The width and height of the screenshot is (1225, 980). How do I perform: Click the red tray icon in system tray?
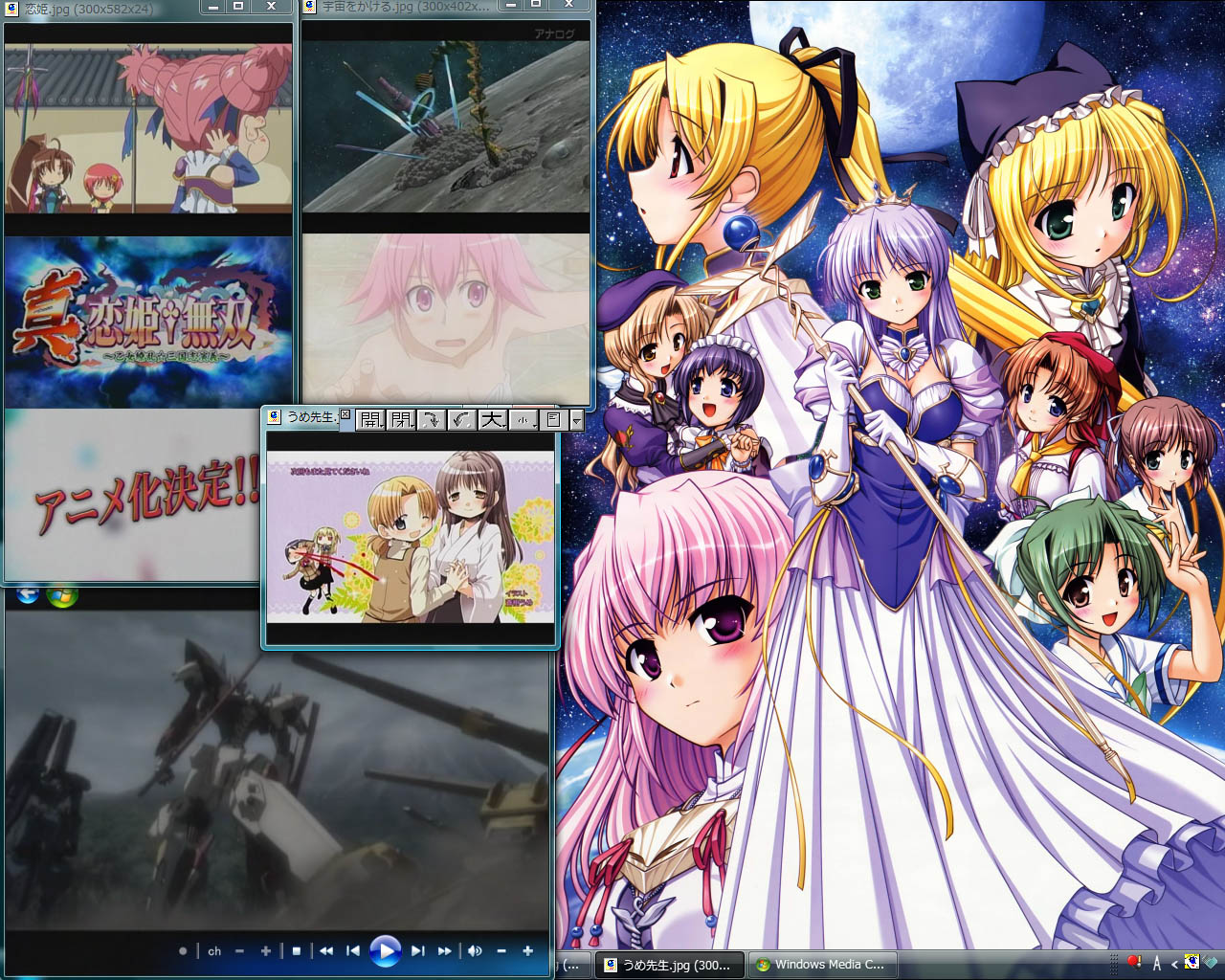click(x=1134, y=963)
